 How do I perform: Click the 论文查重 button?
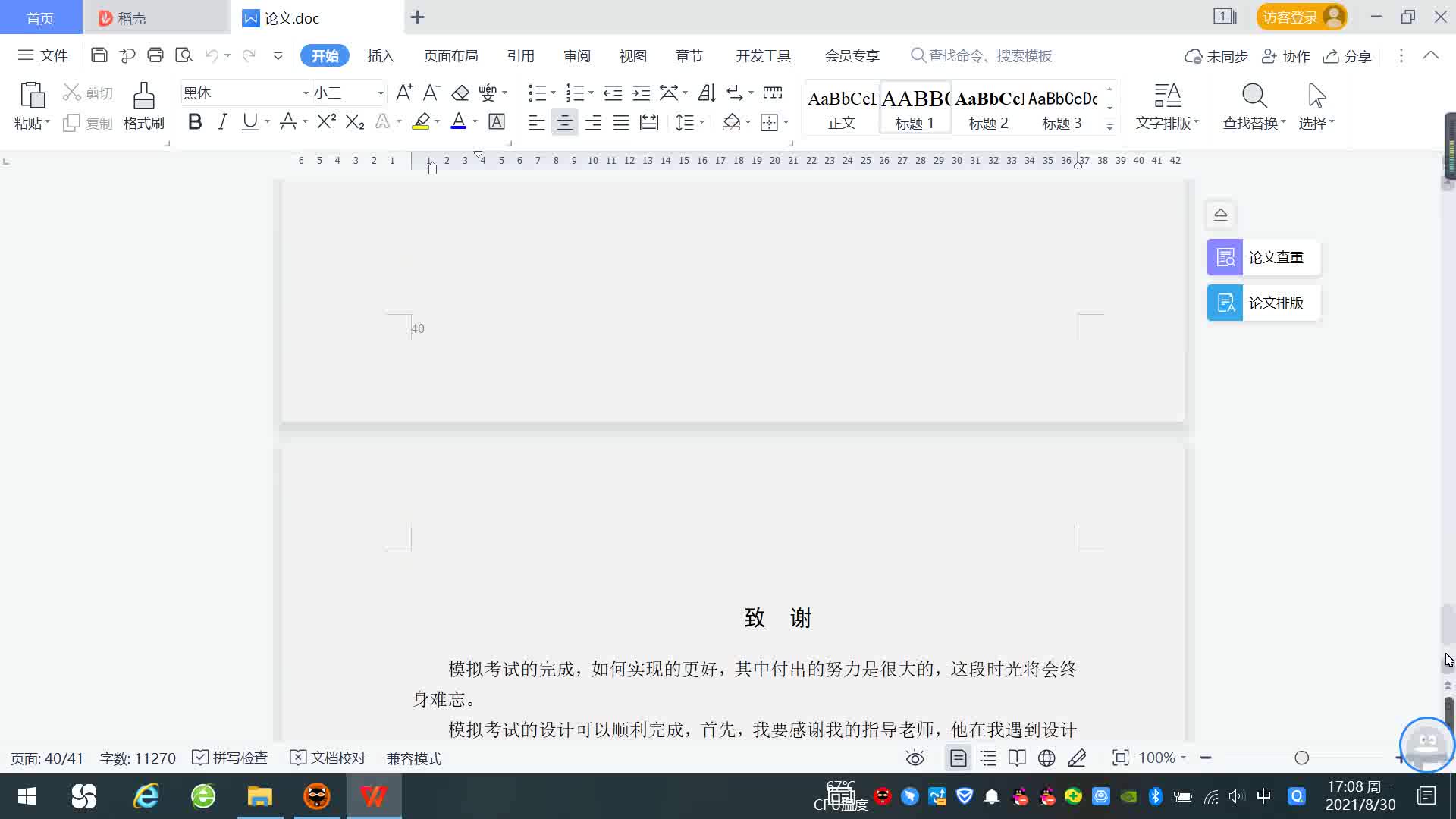(x=1263, y=257)
